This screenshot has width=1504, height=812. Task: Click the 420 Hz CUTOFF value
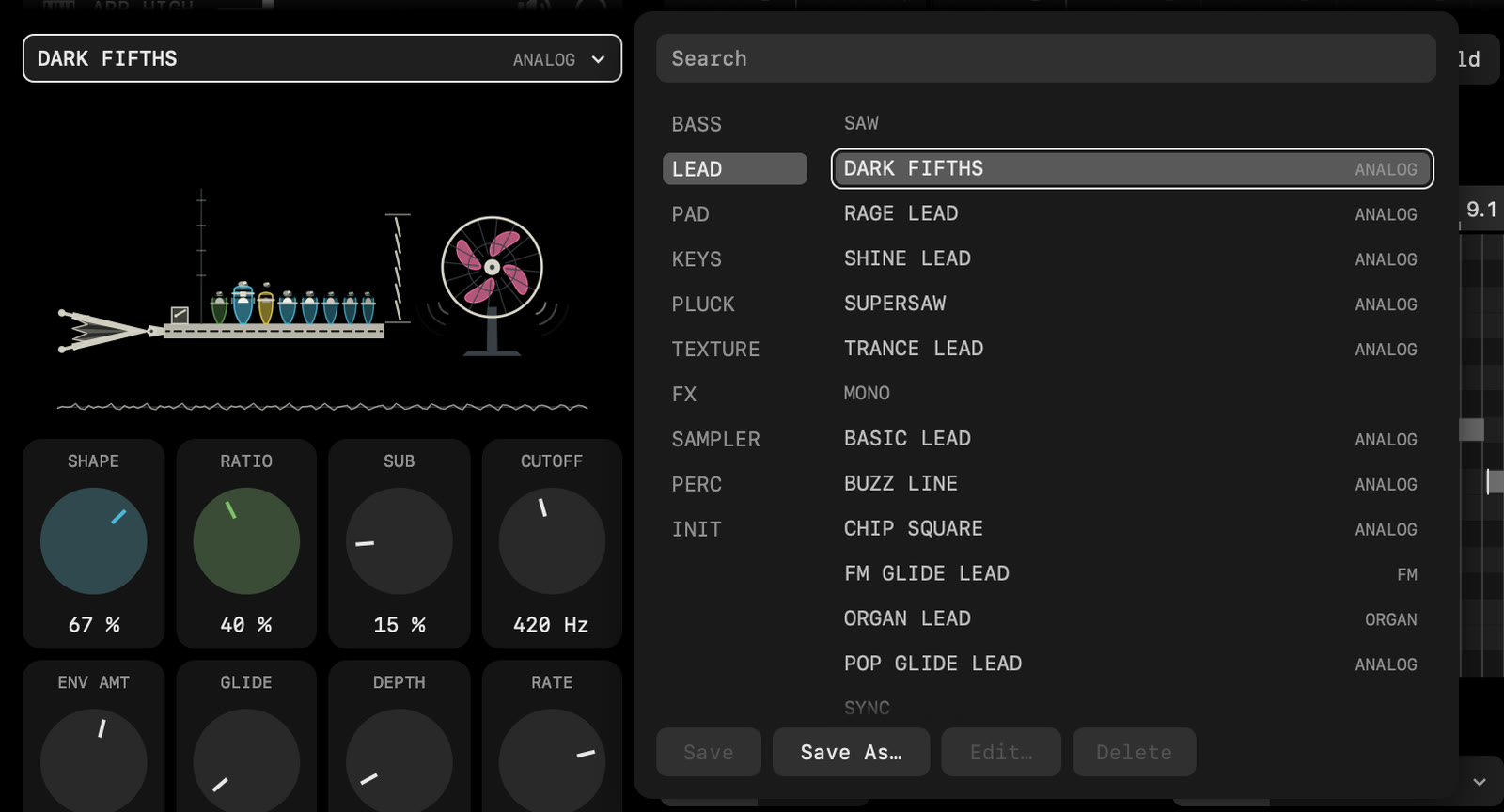pyautogui.click(x=551, y=625)
